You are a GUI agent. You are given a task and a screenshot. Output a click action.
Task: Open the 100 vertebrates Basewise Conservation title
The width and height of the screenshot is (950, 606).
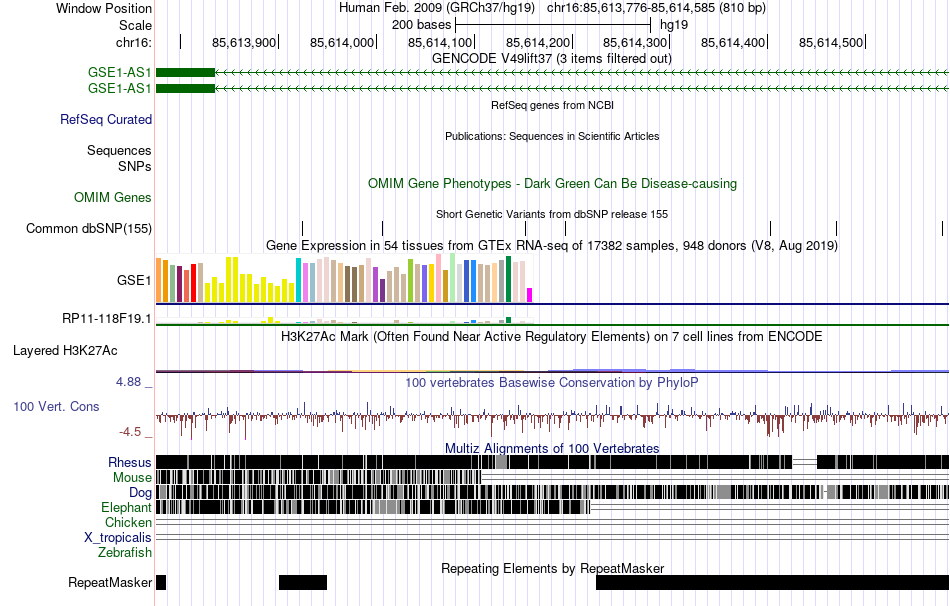pyautogui.click(x=552, y=382)
